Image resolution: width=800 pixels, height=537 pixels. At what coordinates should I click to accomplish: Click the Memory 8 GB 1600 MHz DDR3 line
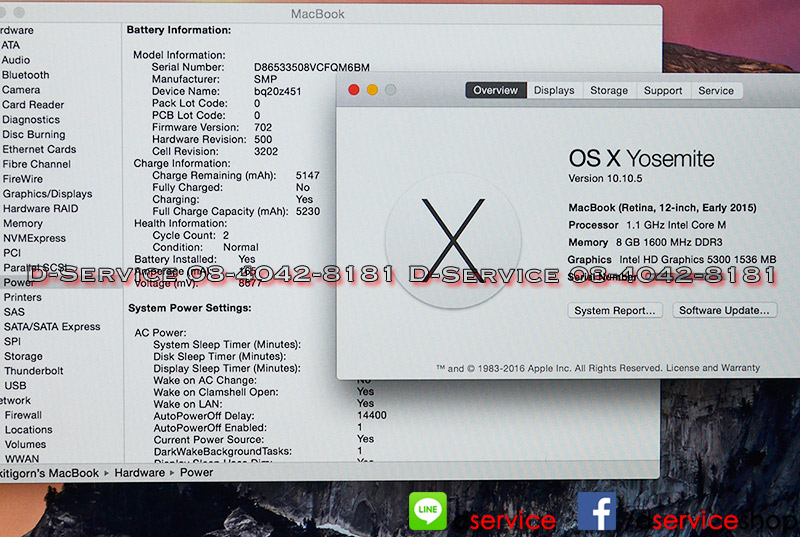coord(645,242)
